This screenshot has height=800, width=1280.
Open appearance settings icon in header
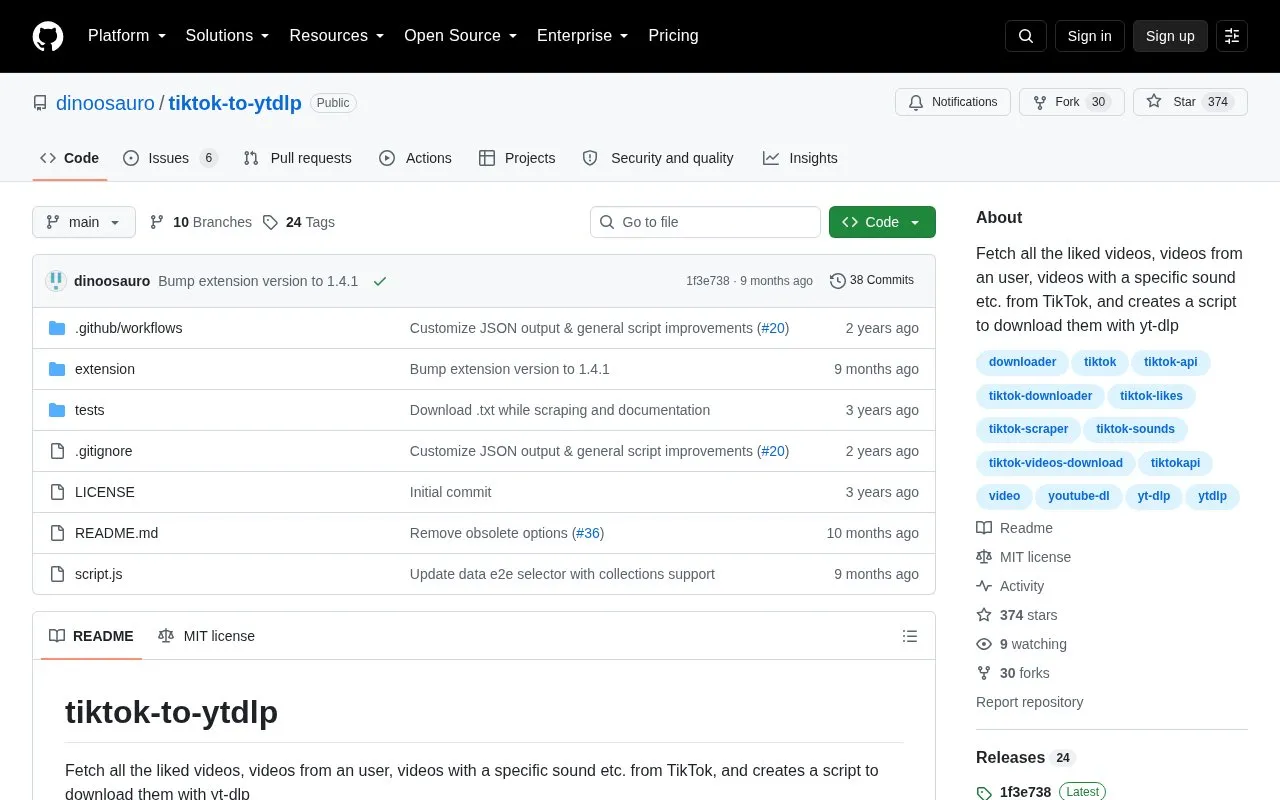pos(1232,36)
